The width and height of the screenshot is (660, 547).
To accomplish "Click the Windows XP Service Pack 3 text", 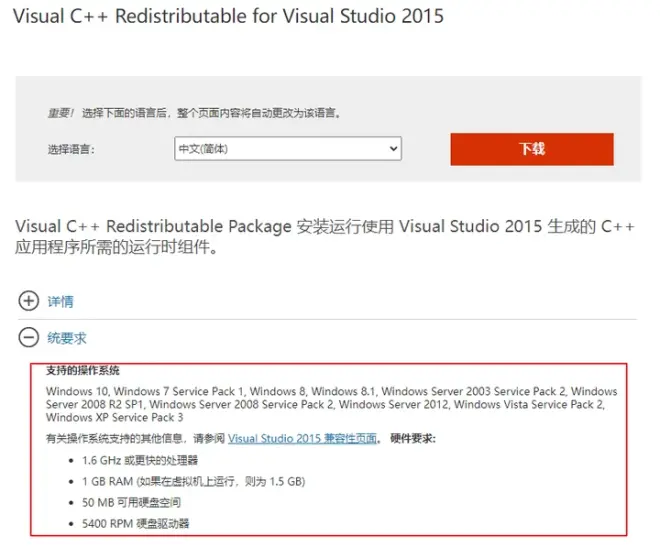I will (114, 417).
